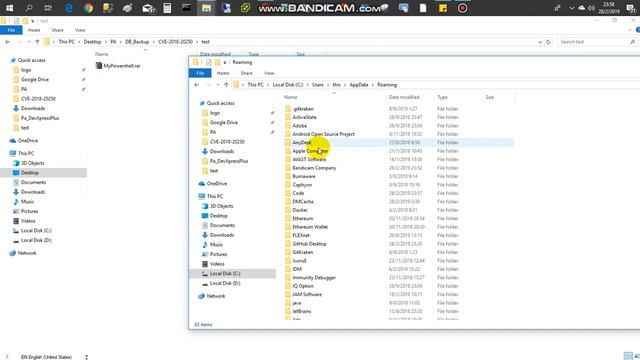Click File tab in the test window
Screen dimensions: 640x360
[x=11, y=30]
